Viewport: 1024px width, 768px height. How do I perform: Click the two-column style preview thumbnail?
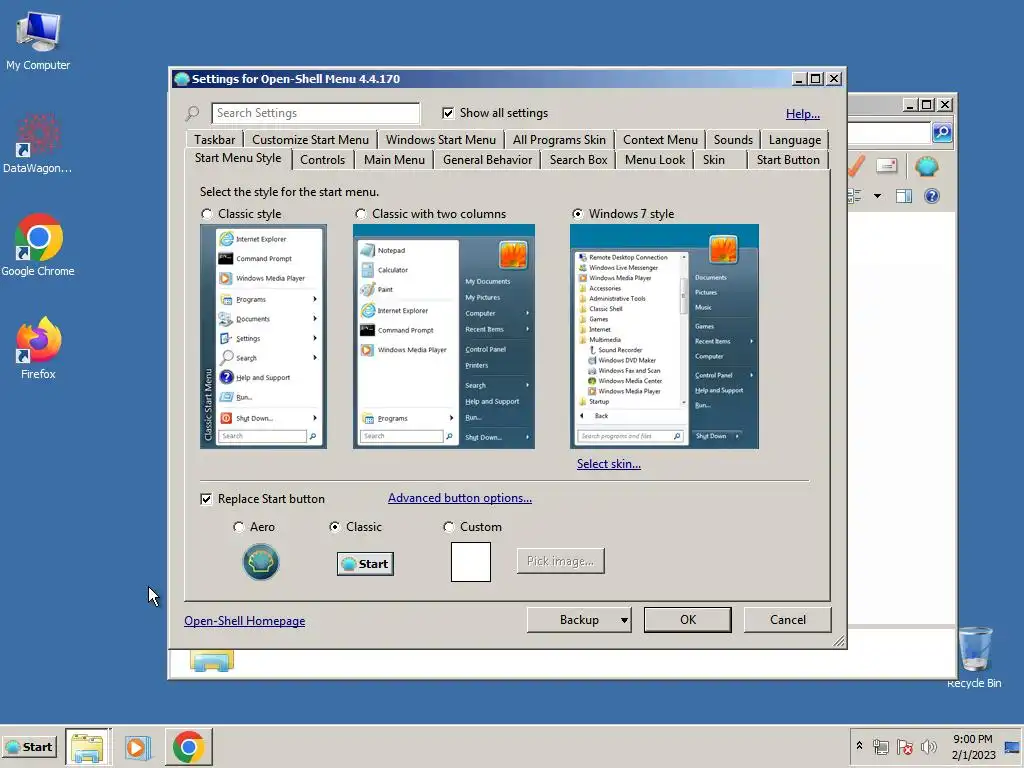click(444, 336)
